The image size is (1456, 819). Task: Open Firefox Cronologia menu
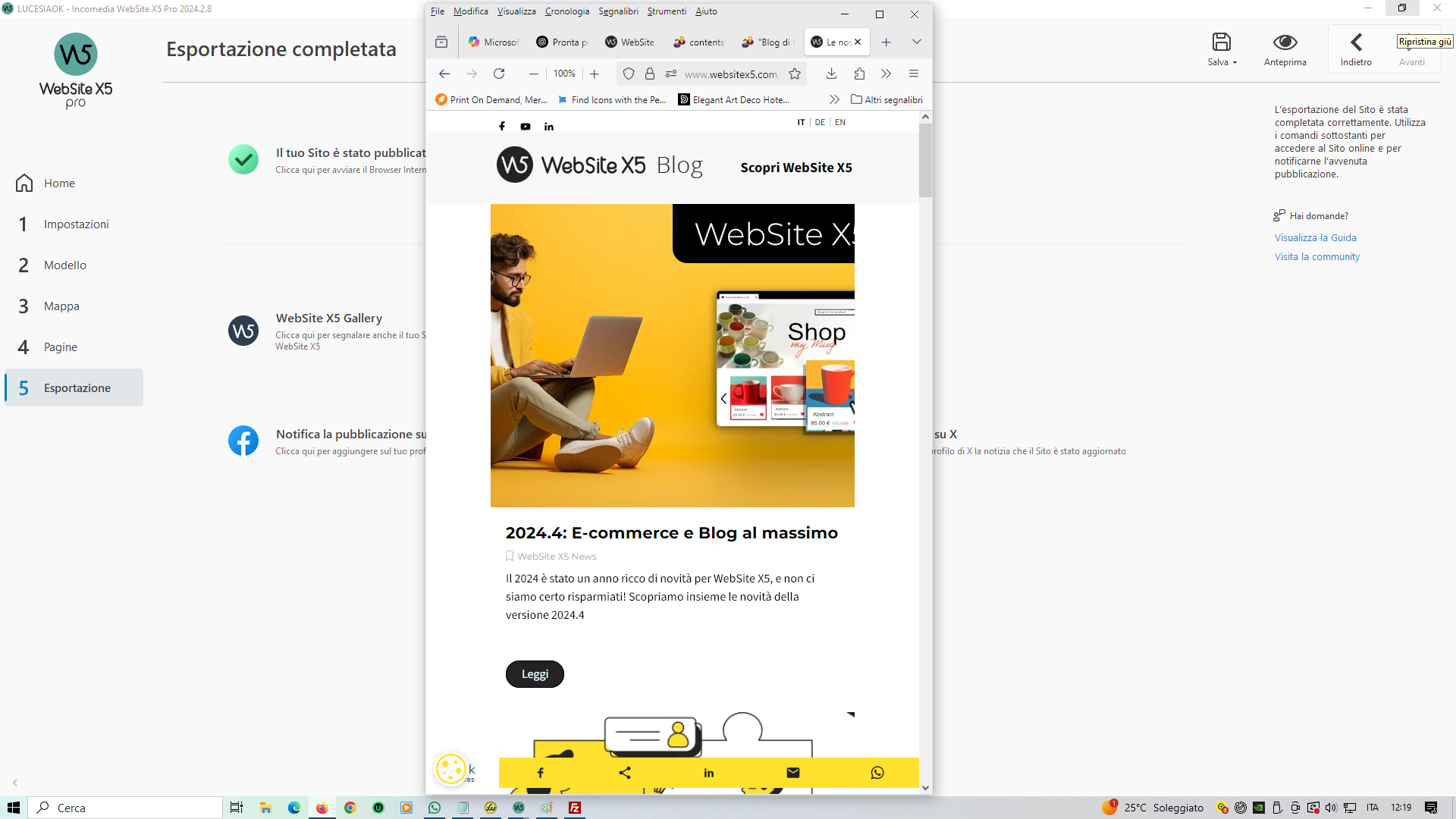click(567, 11)
